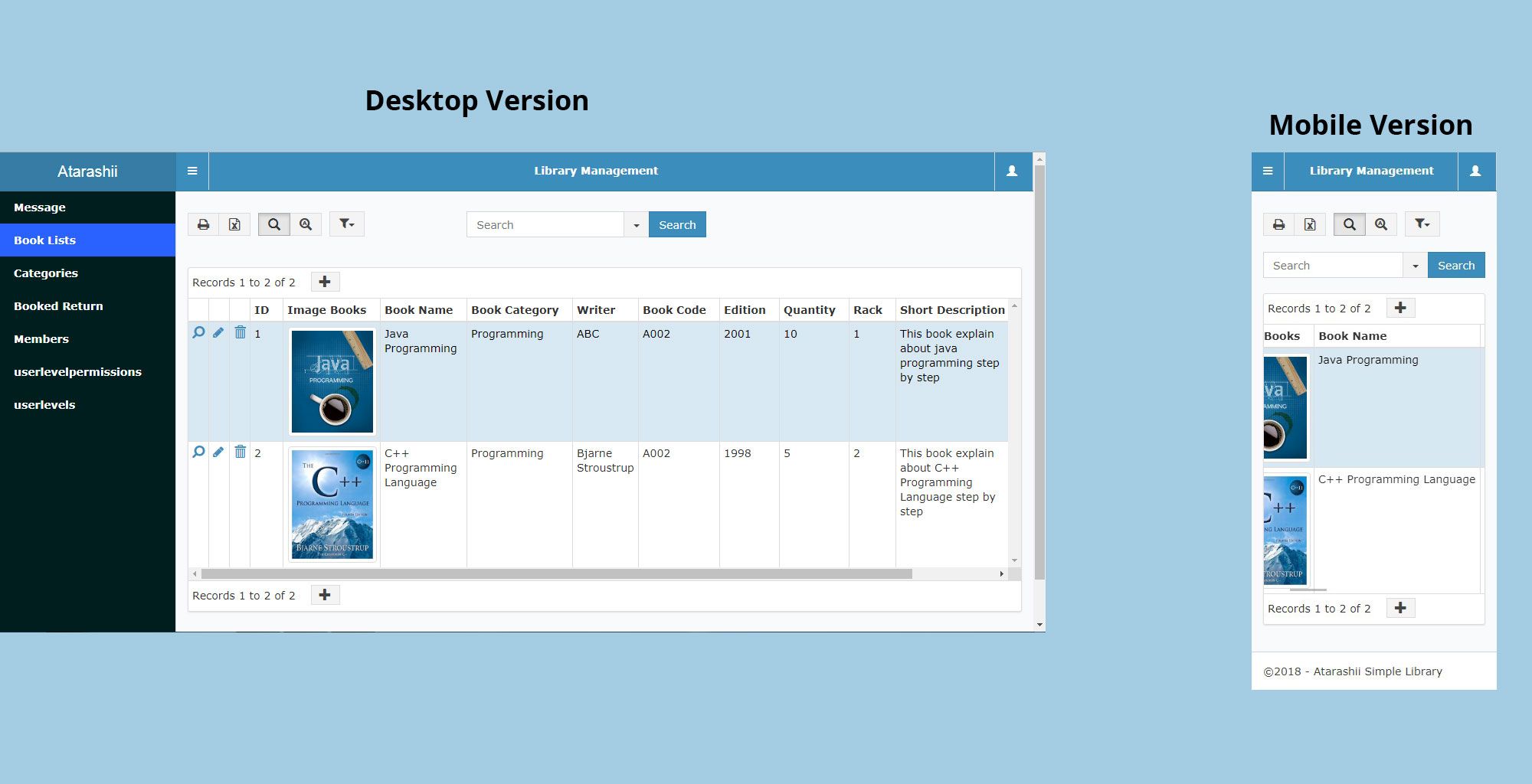This screenshot has width=1532, height=784.
Task: View the Java Programming record with magnifier icon
Action: (x=198, y=332)
